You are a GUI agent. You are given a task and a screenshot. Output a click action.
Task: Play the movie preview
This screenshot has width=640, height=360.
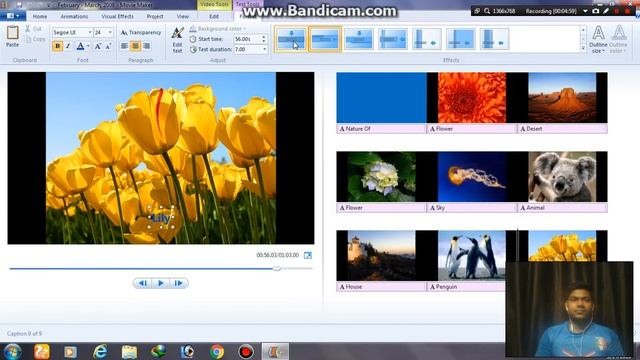pos(161,283)
